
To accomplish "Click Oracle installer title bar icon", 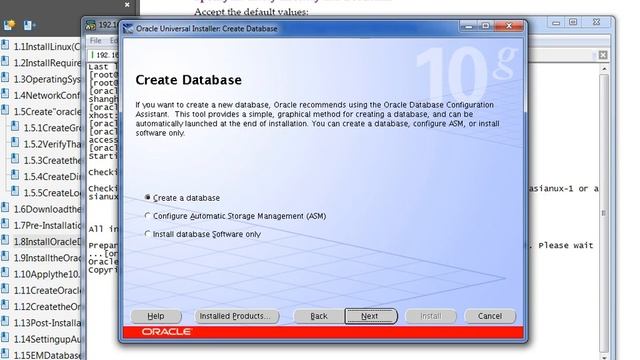I will [x=128, y=29].
